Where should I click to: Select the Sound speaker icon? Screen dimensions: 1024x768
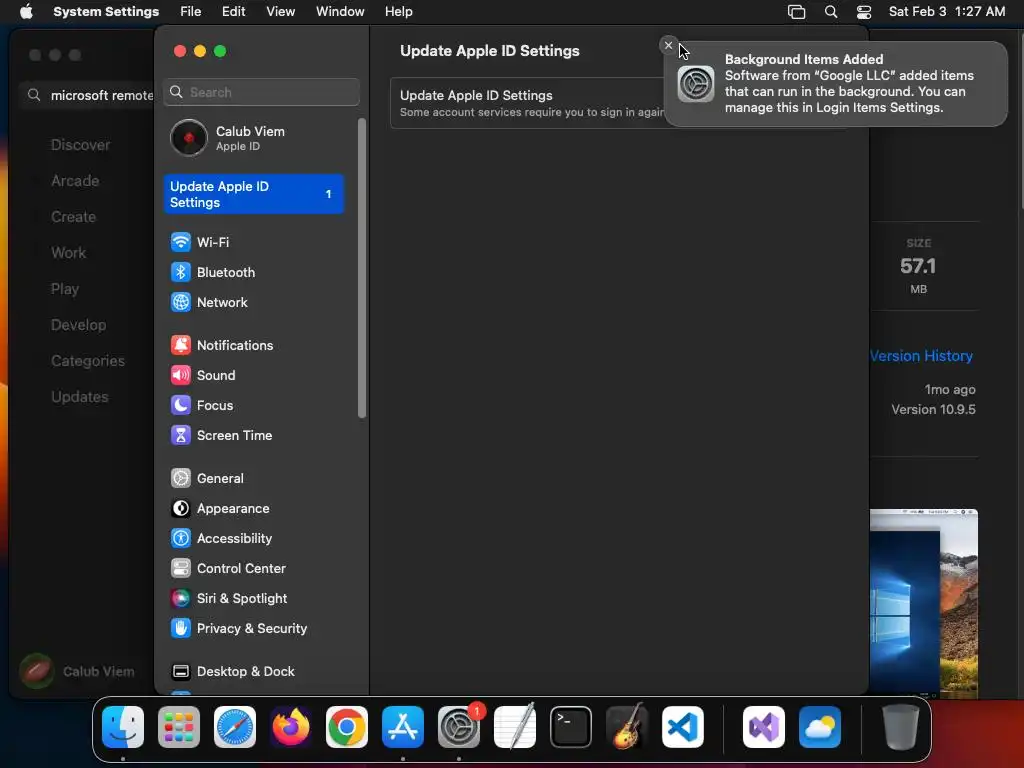[181, 376]
